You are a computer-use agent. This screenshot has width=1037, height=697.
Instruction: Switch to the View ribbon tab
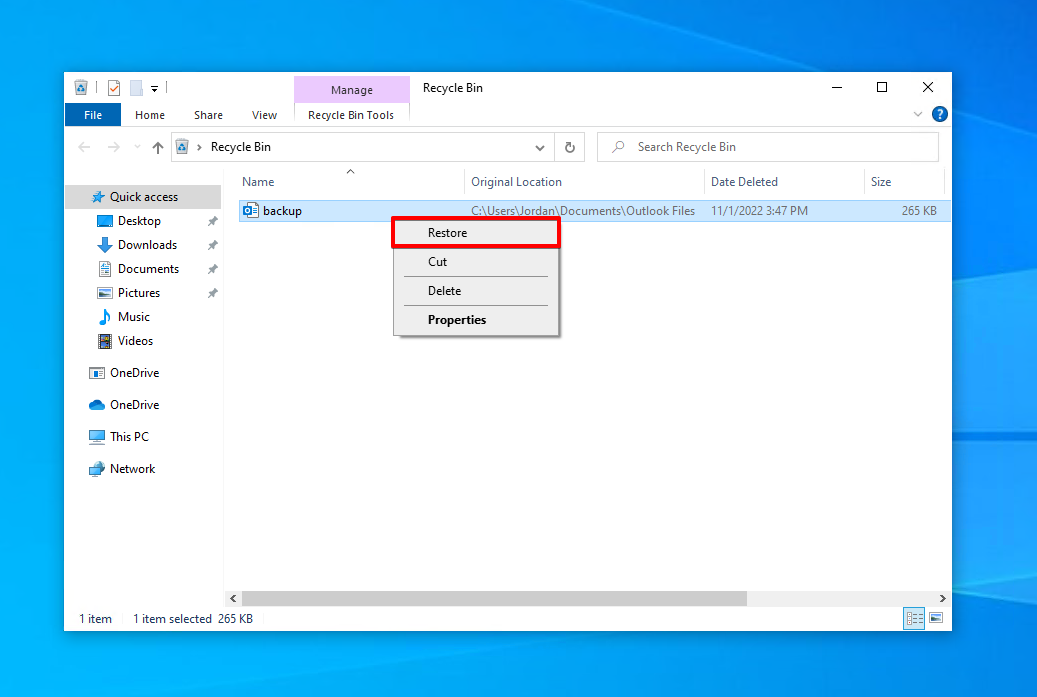pos(264,115)
